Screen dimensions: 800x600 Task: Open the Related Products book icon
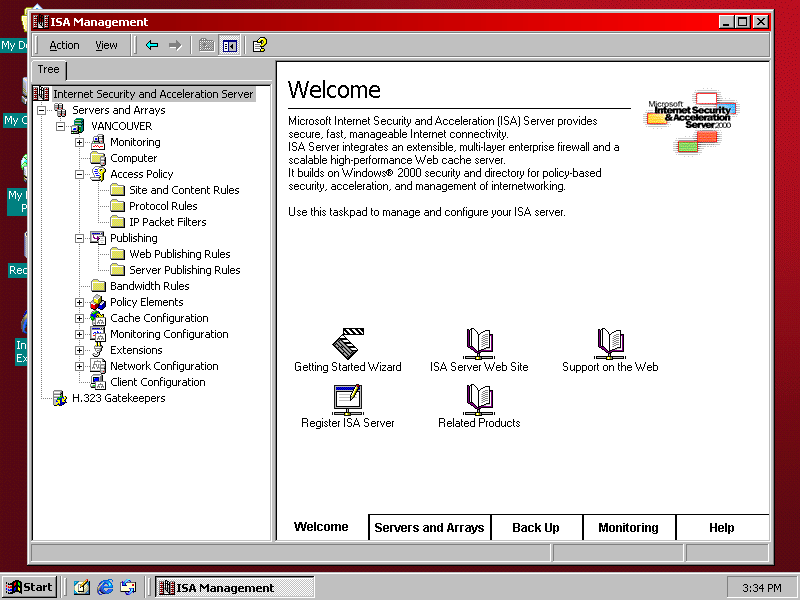click(x=479, y=401)
